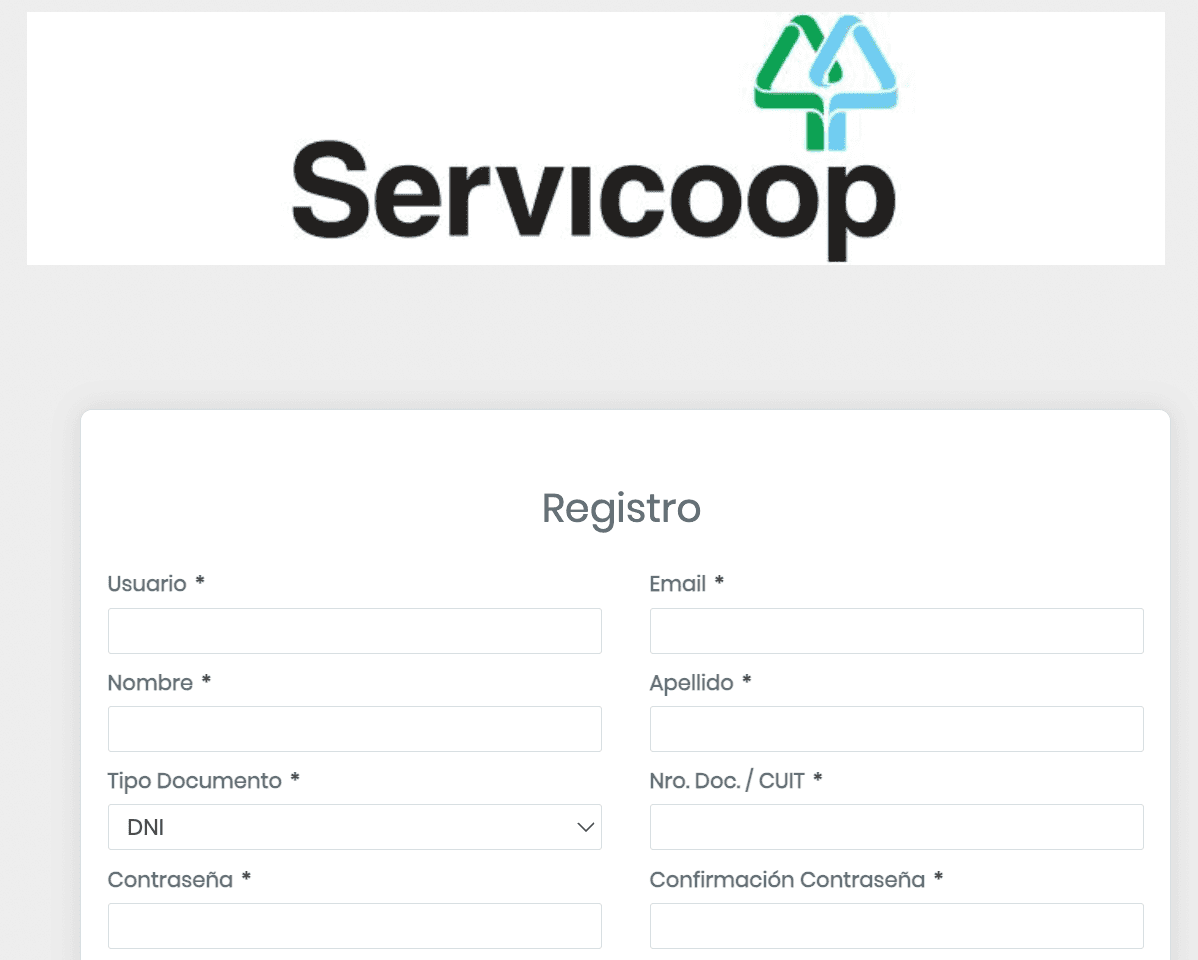Click the Registro heading text

point(621,509)
